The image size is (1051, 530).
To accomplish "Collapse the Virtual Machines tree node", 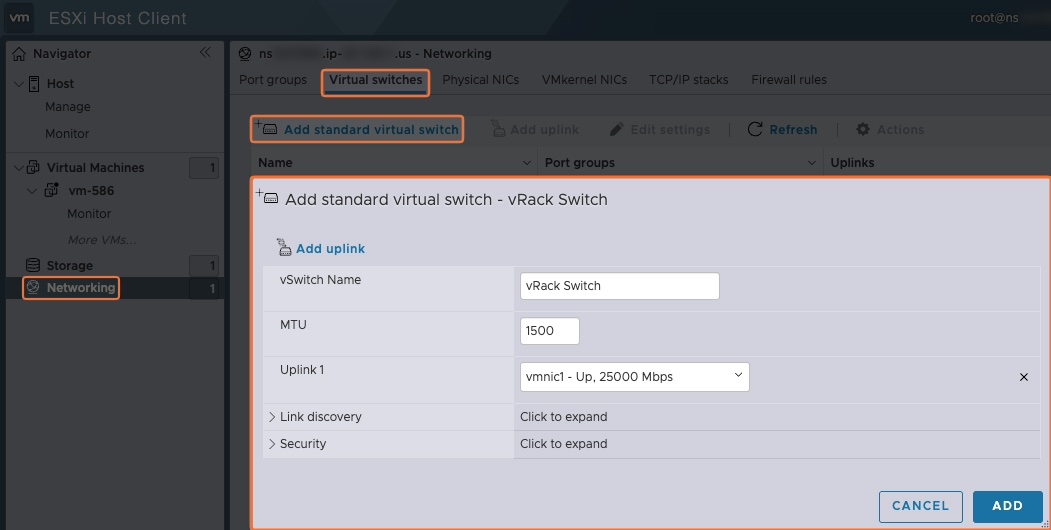I will tap(19, 168).
